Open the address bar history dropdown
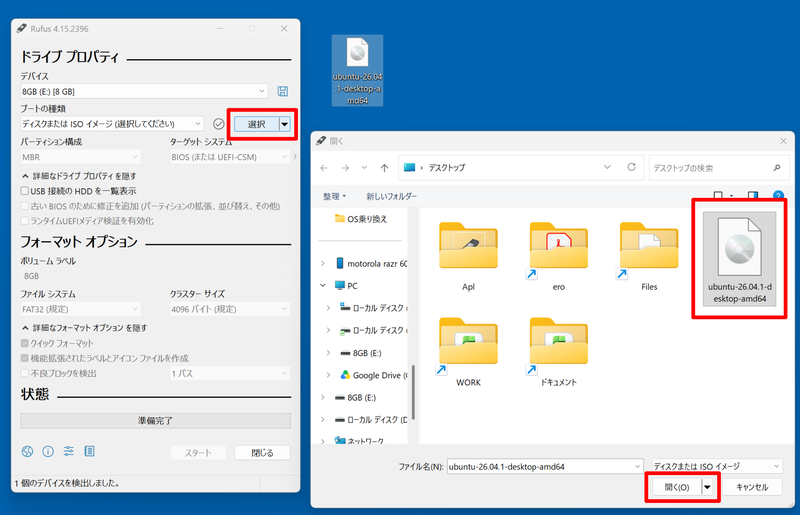The width and height of the screenshot is (800, 515). [607, 167]
